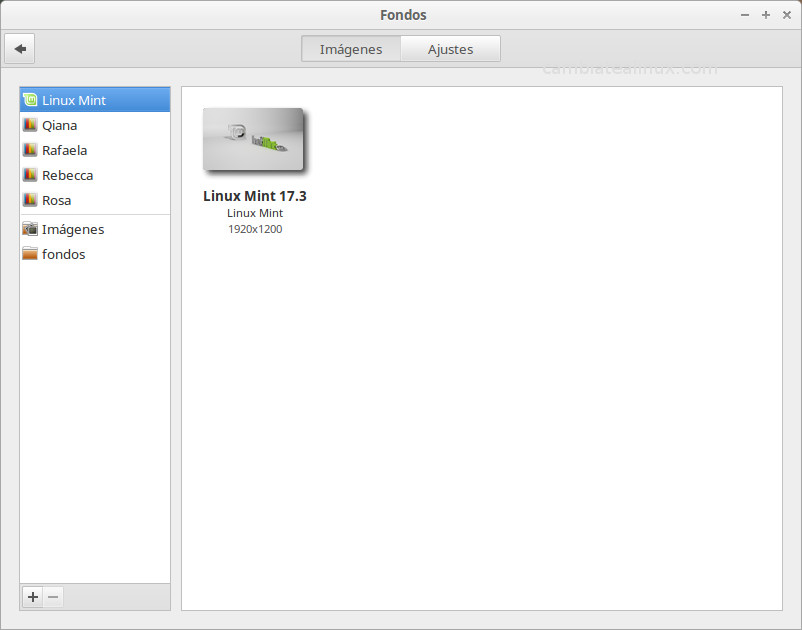Minimize the Fondos window
Screen dimensions: 802x630
(x=745, y=15)
